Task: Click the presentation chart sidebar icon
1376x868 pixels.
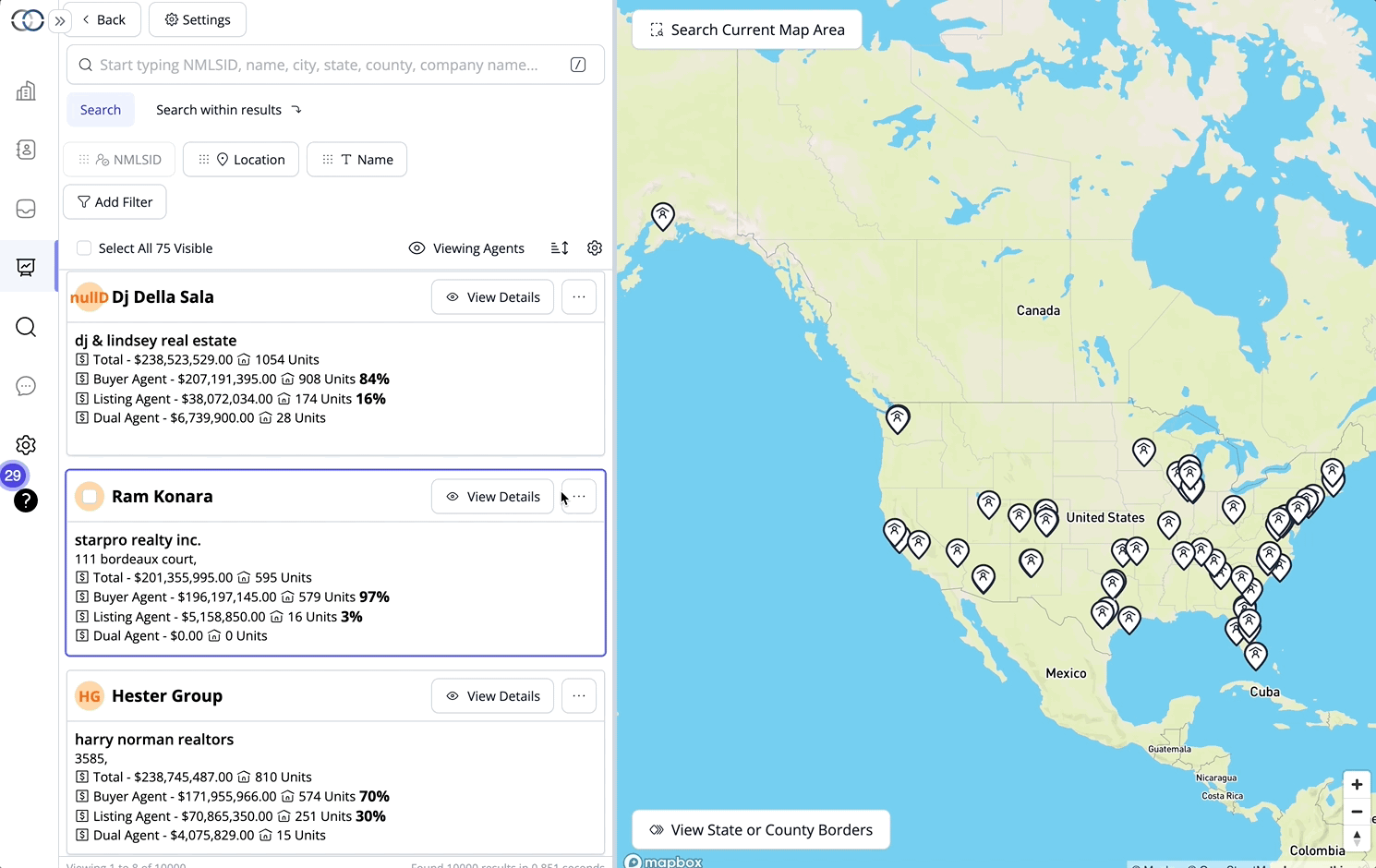Action: pos(25,267)
